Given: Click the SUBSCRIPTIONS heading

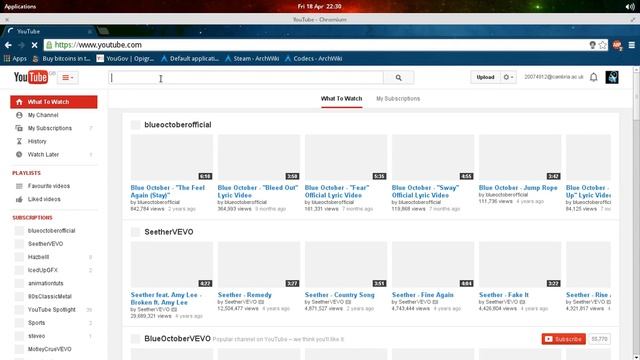Looking at the screenshot, I should 32,218.
